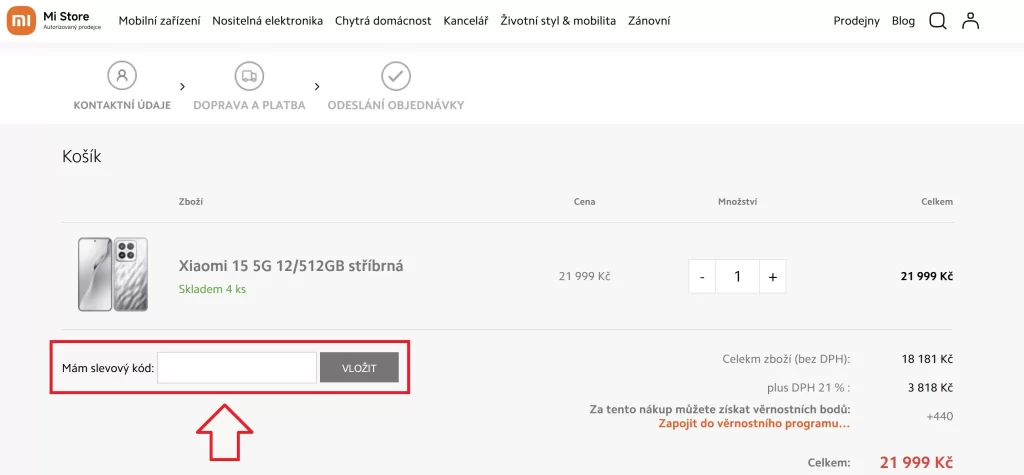Click the Množství column header
The image size is (1024, 475).
737,202
